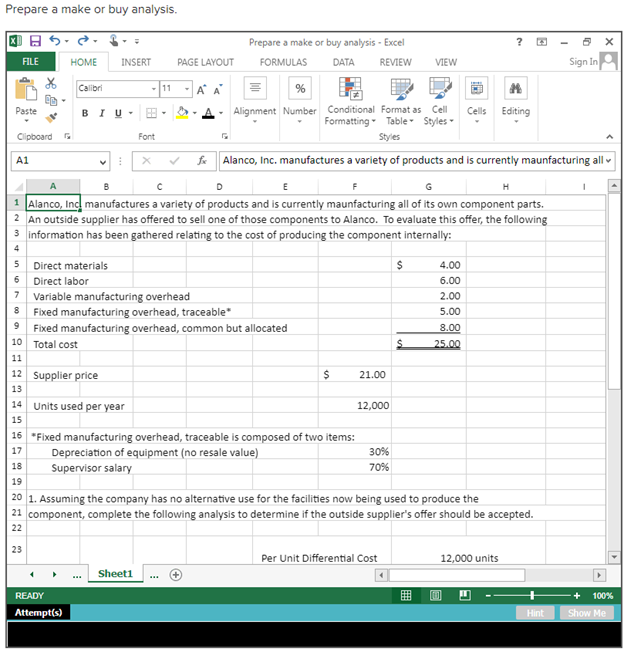The height and width of the screenshot is (652, 624).
Task: Click the Excel Help question mark
Action: 519,42
